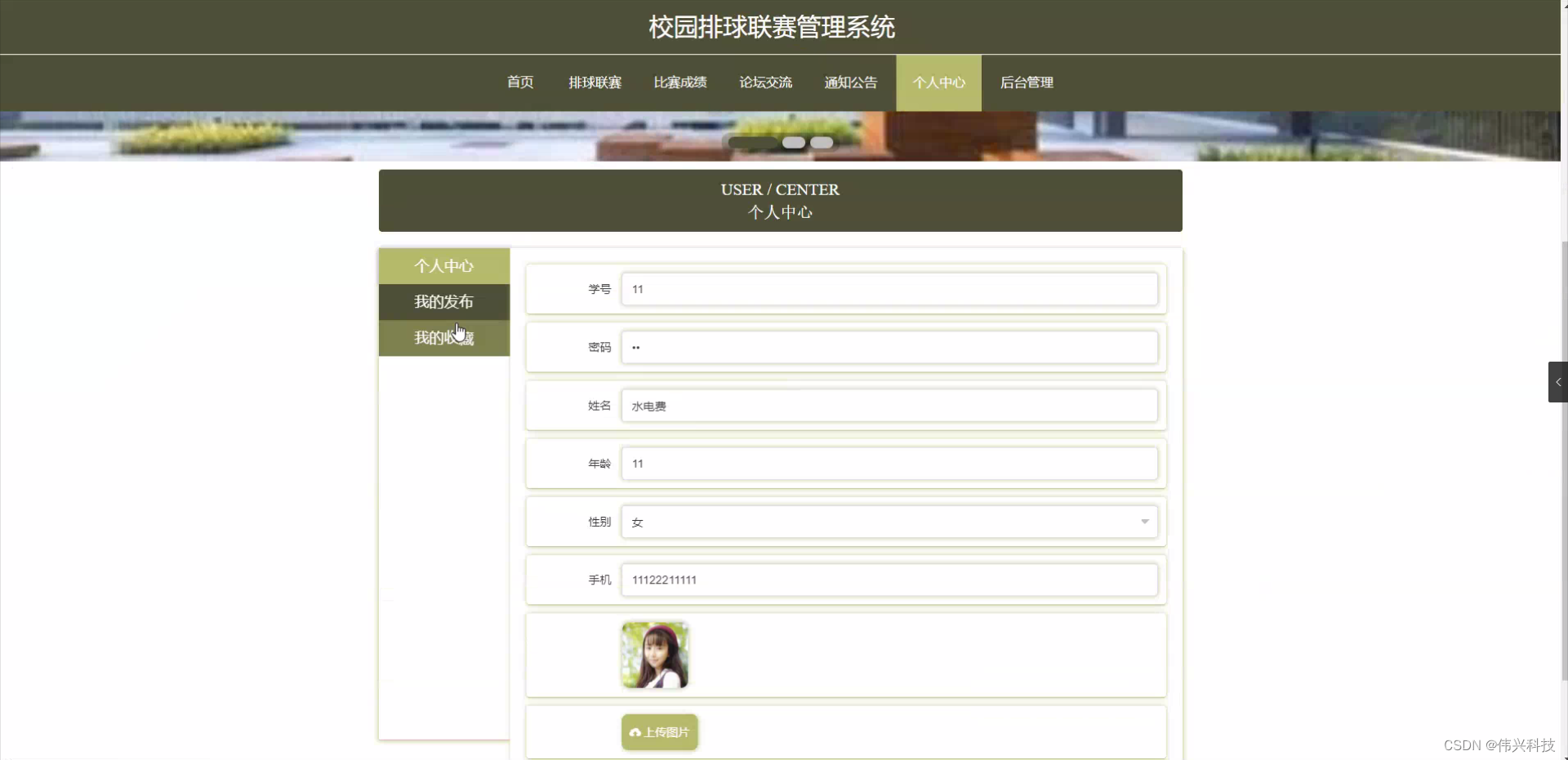Open the 首页 homepage menu item
Image resolution: width=1568 pixels, height=760 pixels.
pos(519,82)
